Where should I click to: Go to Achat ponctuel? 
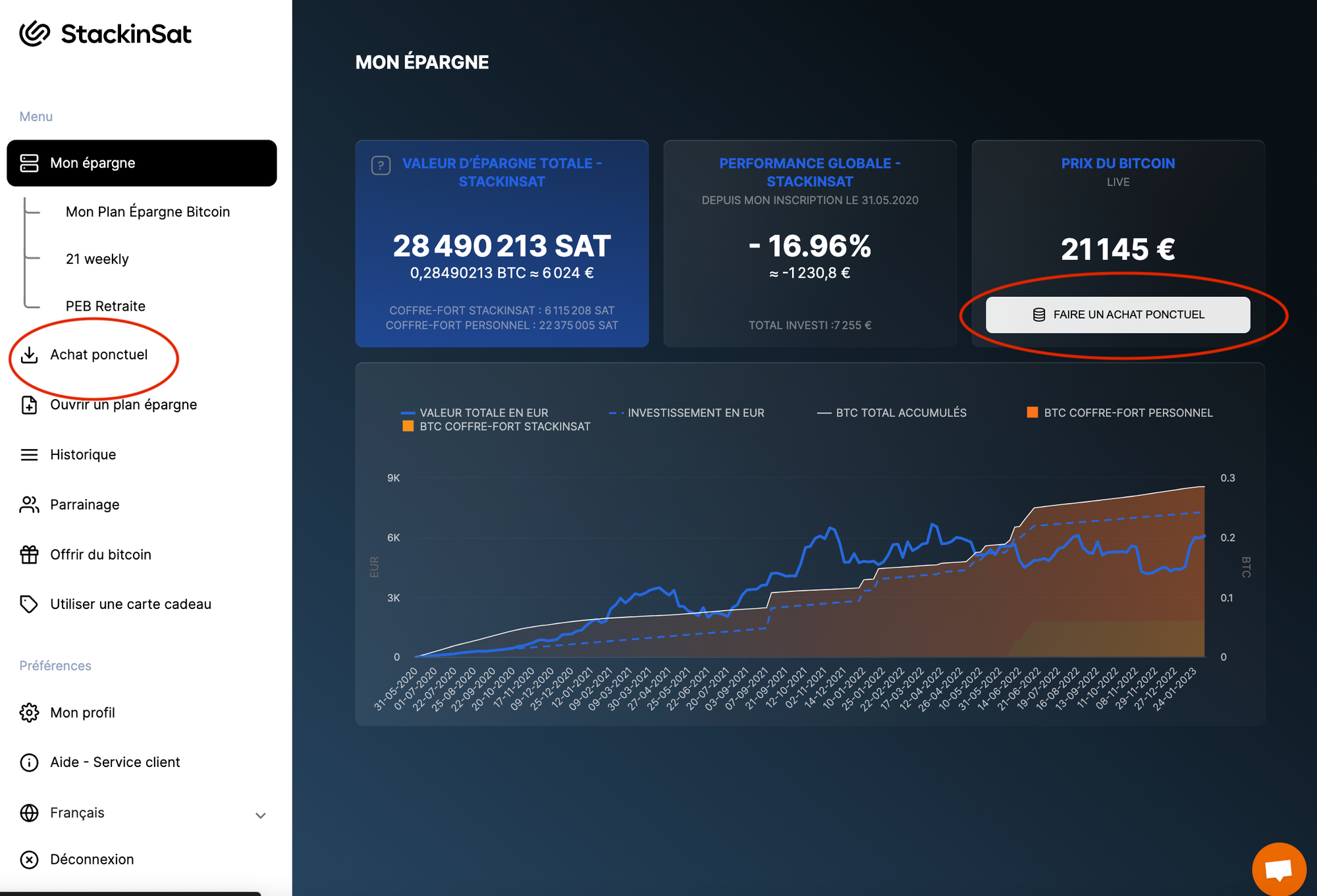click(99, 355)
